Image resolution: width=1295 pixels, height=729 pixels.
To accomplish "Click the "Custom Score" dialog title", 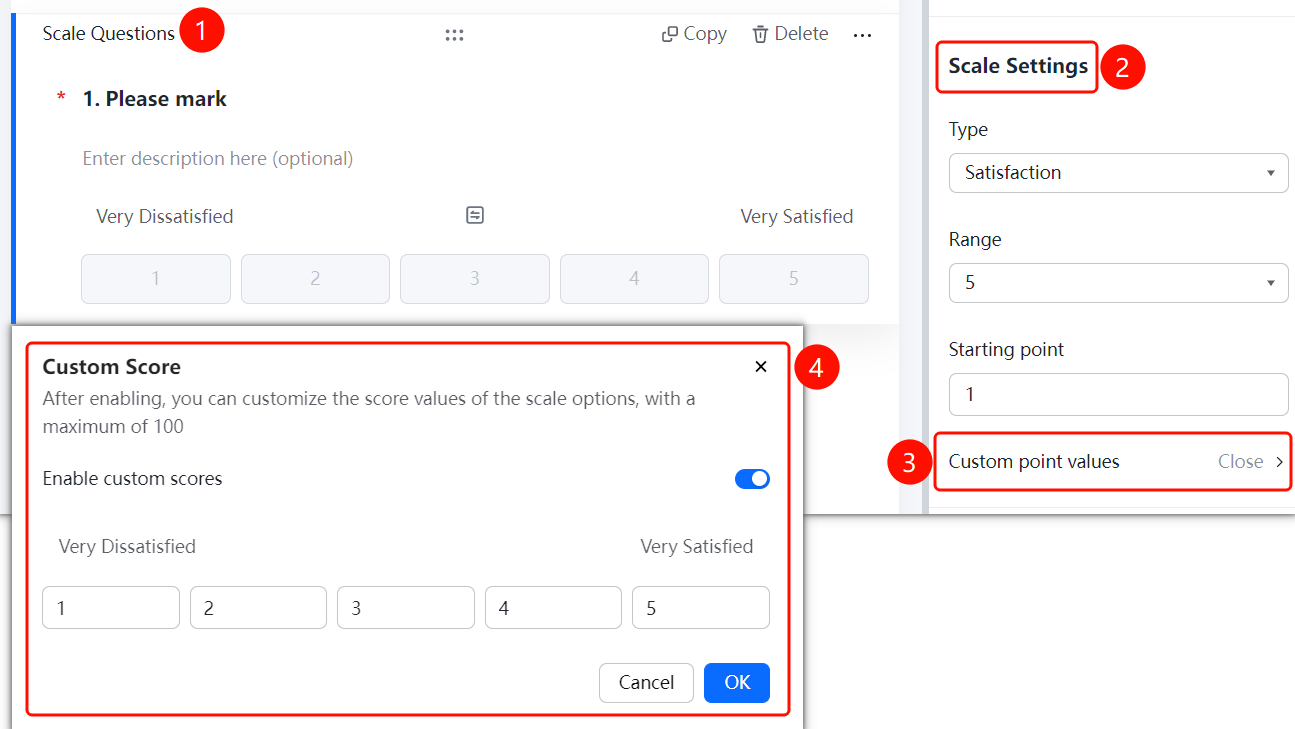I will click(111, 367).
